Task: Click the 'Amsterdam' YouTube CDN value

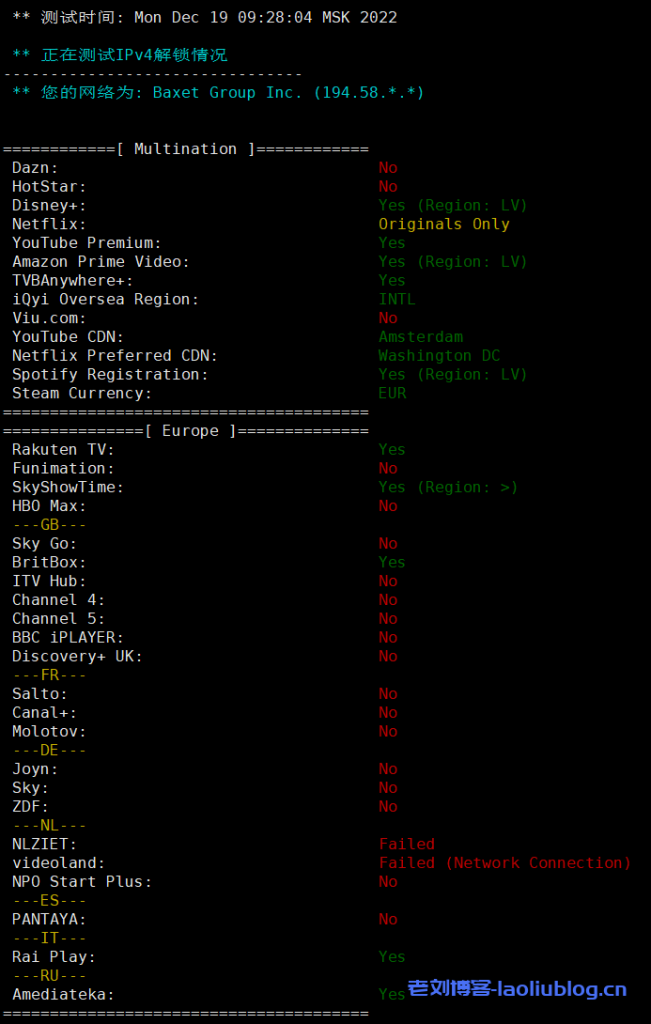Action: tap(420, 337)
